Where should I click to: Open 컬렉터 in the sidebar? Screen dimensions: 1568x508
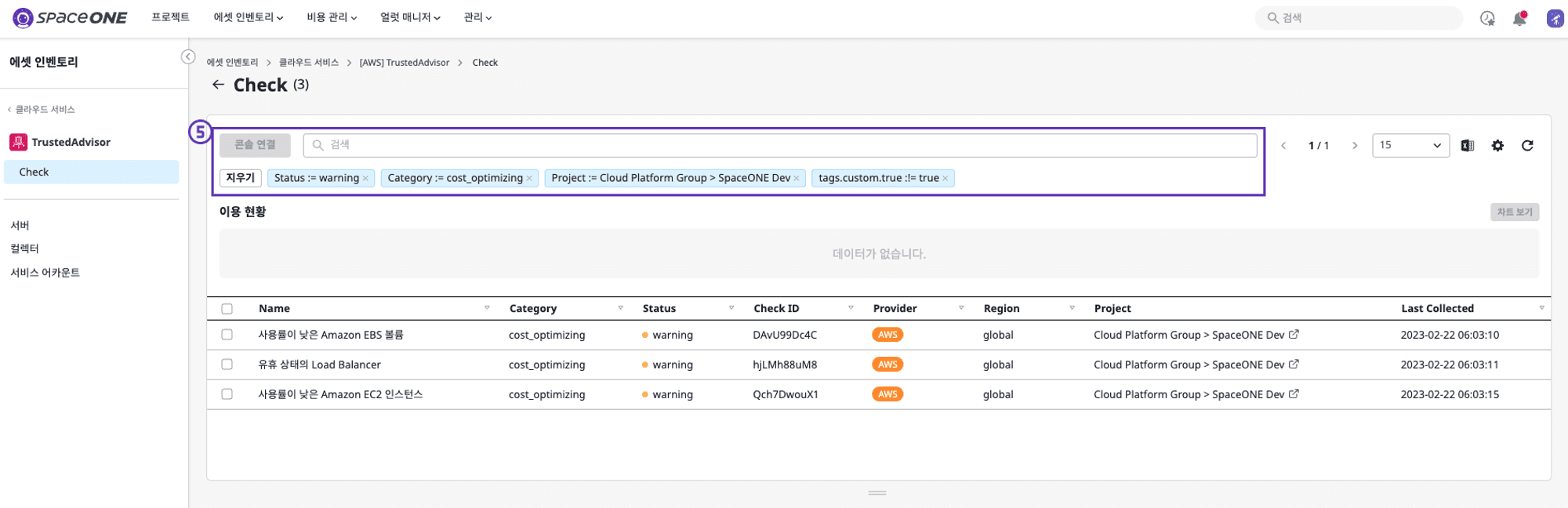[24, 249]
